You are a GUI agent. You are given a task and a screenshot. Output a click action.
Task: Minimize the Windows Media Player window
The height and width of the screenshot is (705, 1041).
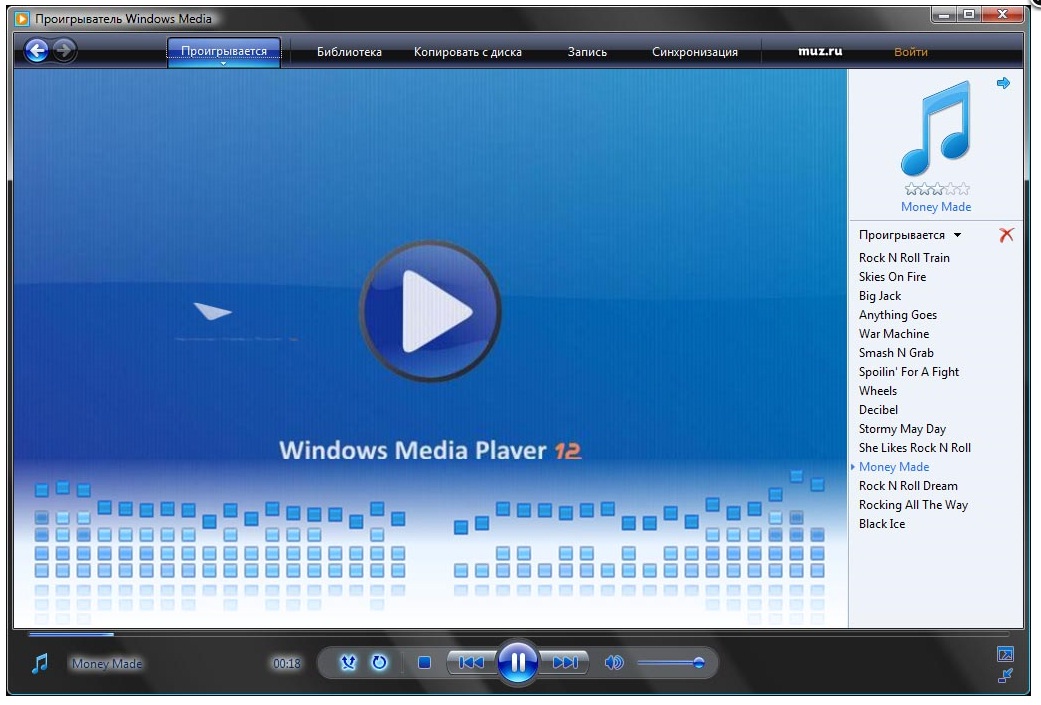pos(944,14)
